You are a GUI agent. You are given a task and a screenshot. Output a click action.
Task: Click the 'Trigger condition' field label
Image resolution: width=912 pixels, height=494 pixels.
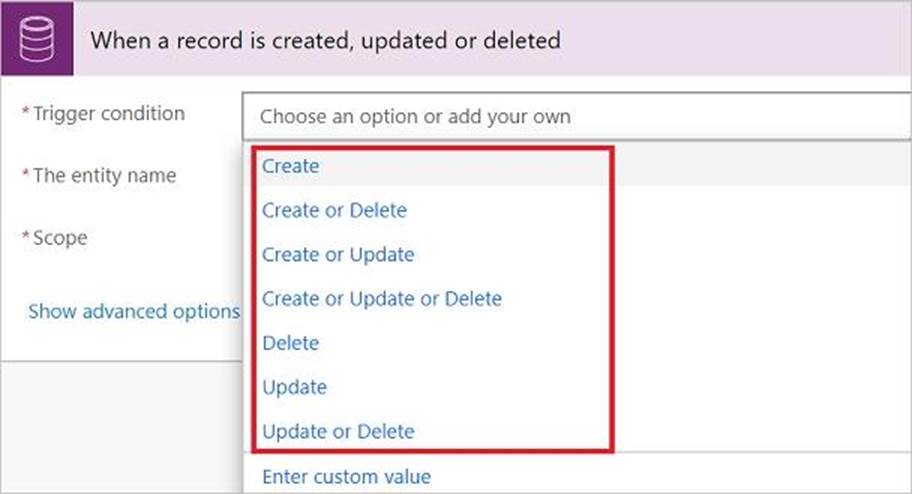tap(109, 114)
